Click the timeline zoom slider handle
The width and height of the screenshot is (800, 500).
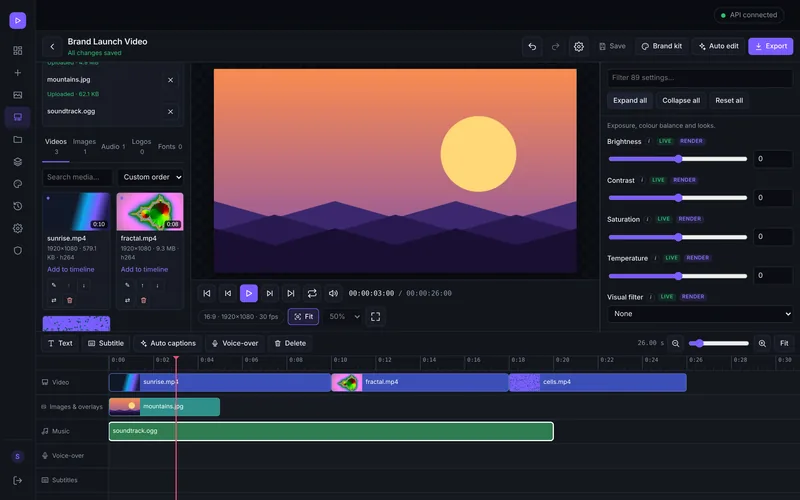(x=699, y=343)
